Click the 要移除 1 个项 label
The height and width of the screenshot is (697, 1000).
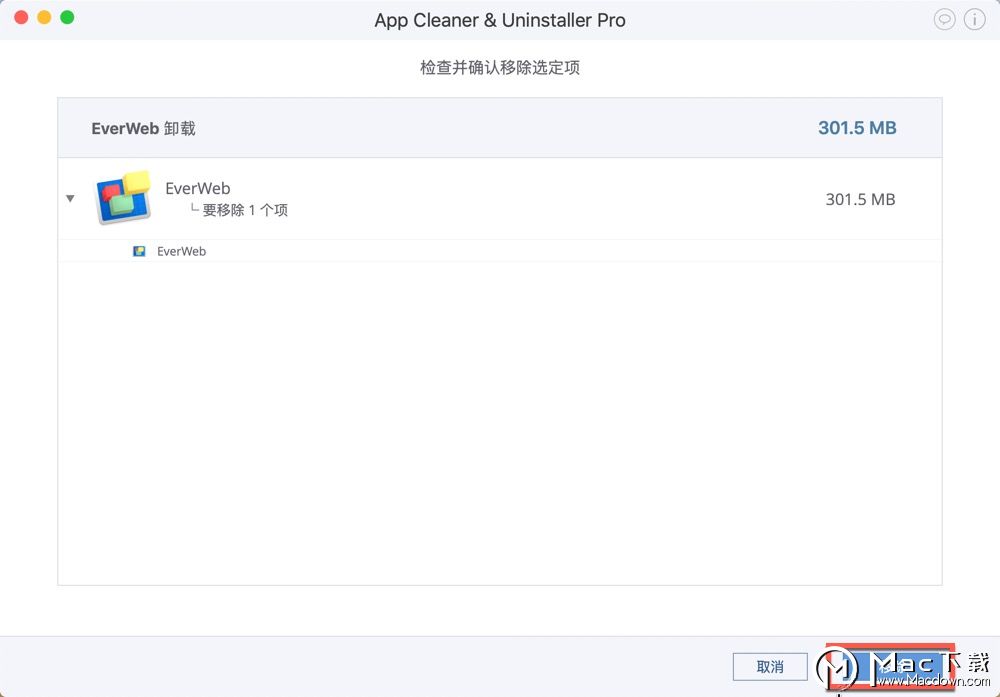pos(245,210)
